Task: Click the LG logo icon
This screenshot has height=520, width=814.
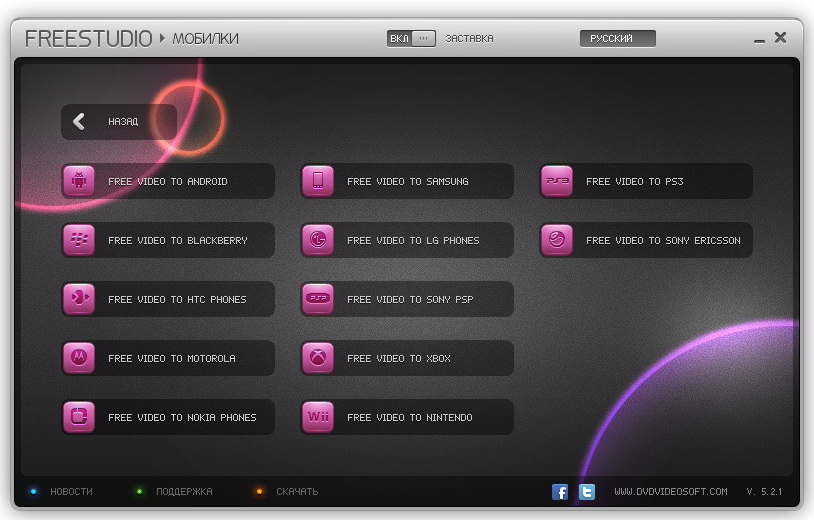Action: [318, 240]
